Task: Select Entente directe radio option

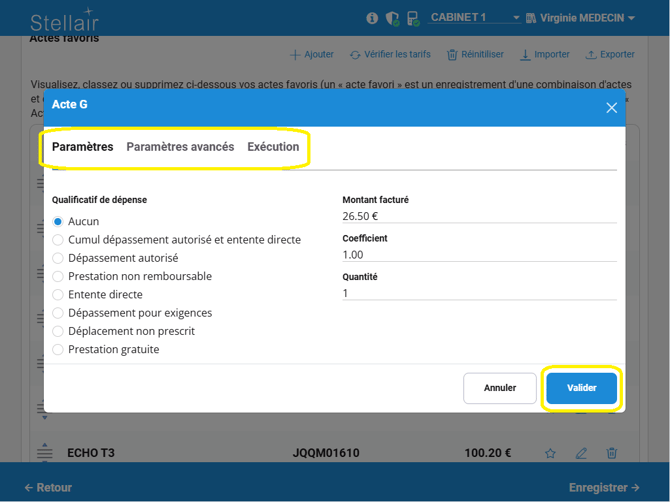Action: pos(58,295)
